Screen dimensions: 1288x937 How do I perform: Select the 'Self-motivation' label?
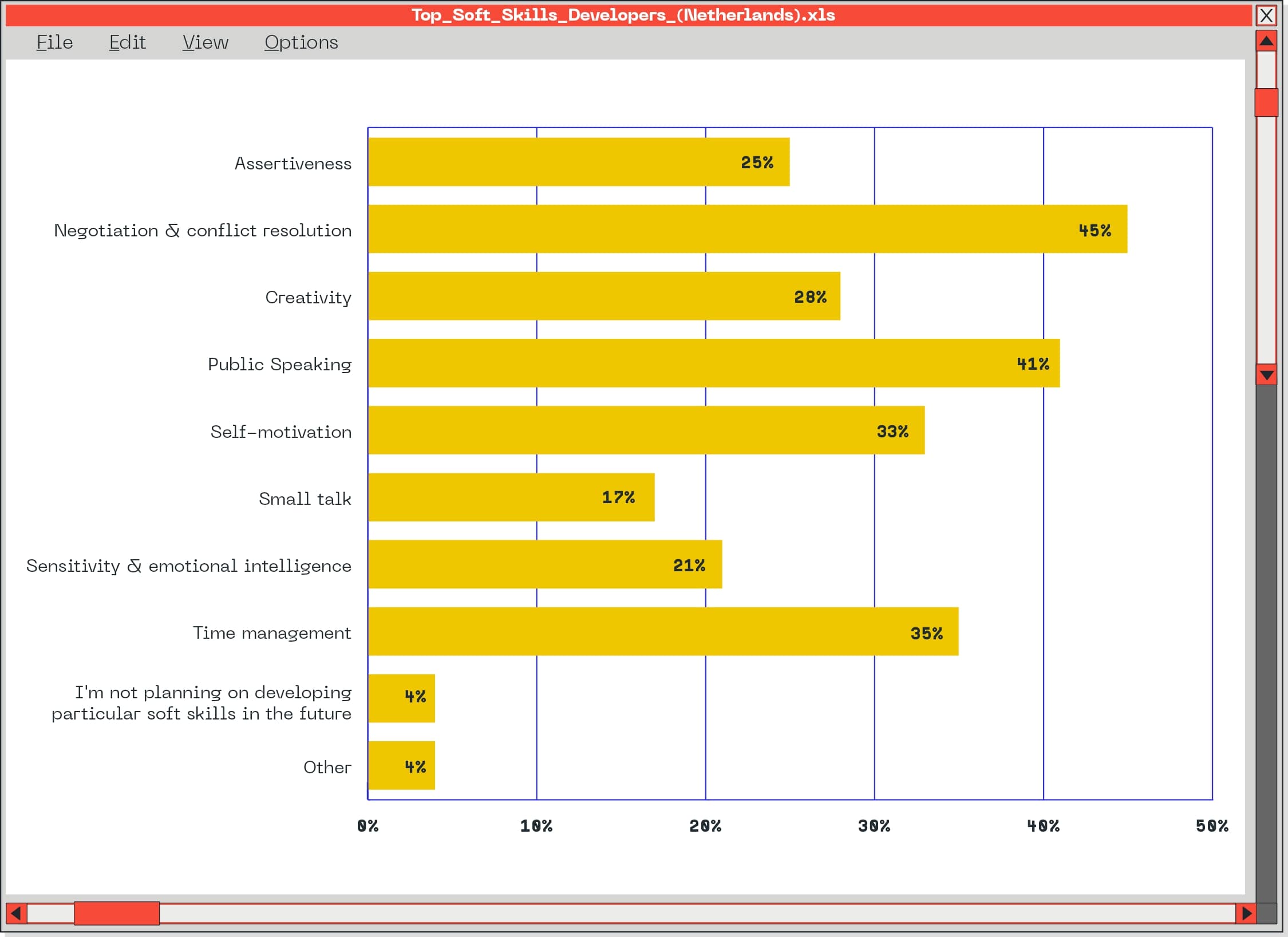(281, 432)
